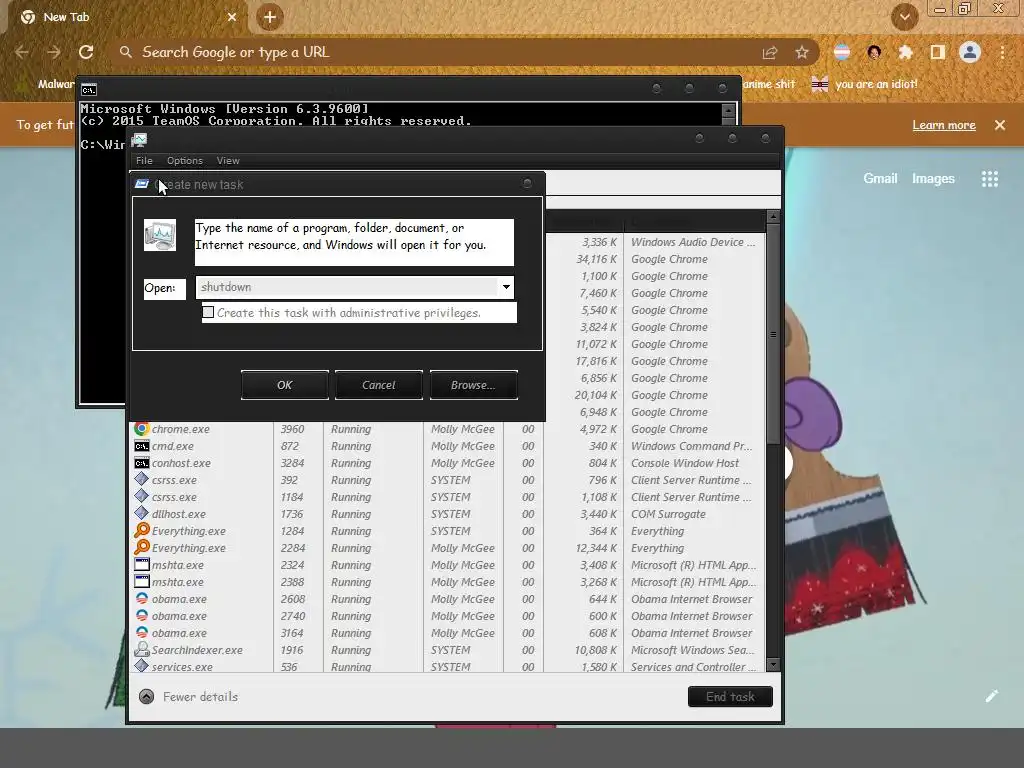Click End task button

pyautogui.click(x=730, y=697)
